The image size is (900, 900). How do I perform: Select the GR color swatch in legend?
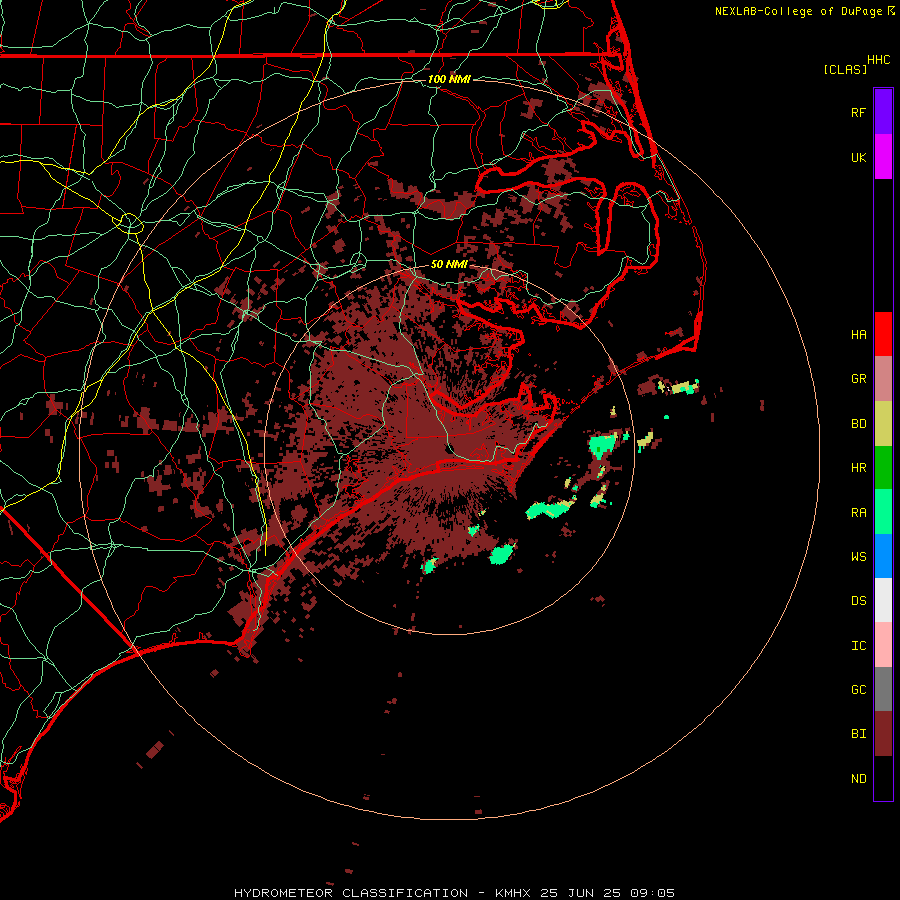[883, 379]
